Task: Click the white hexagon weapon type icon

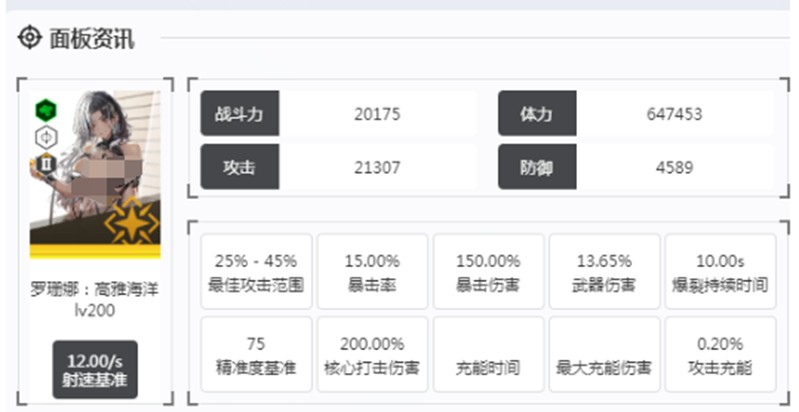Action: [x=47, y=137]
